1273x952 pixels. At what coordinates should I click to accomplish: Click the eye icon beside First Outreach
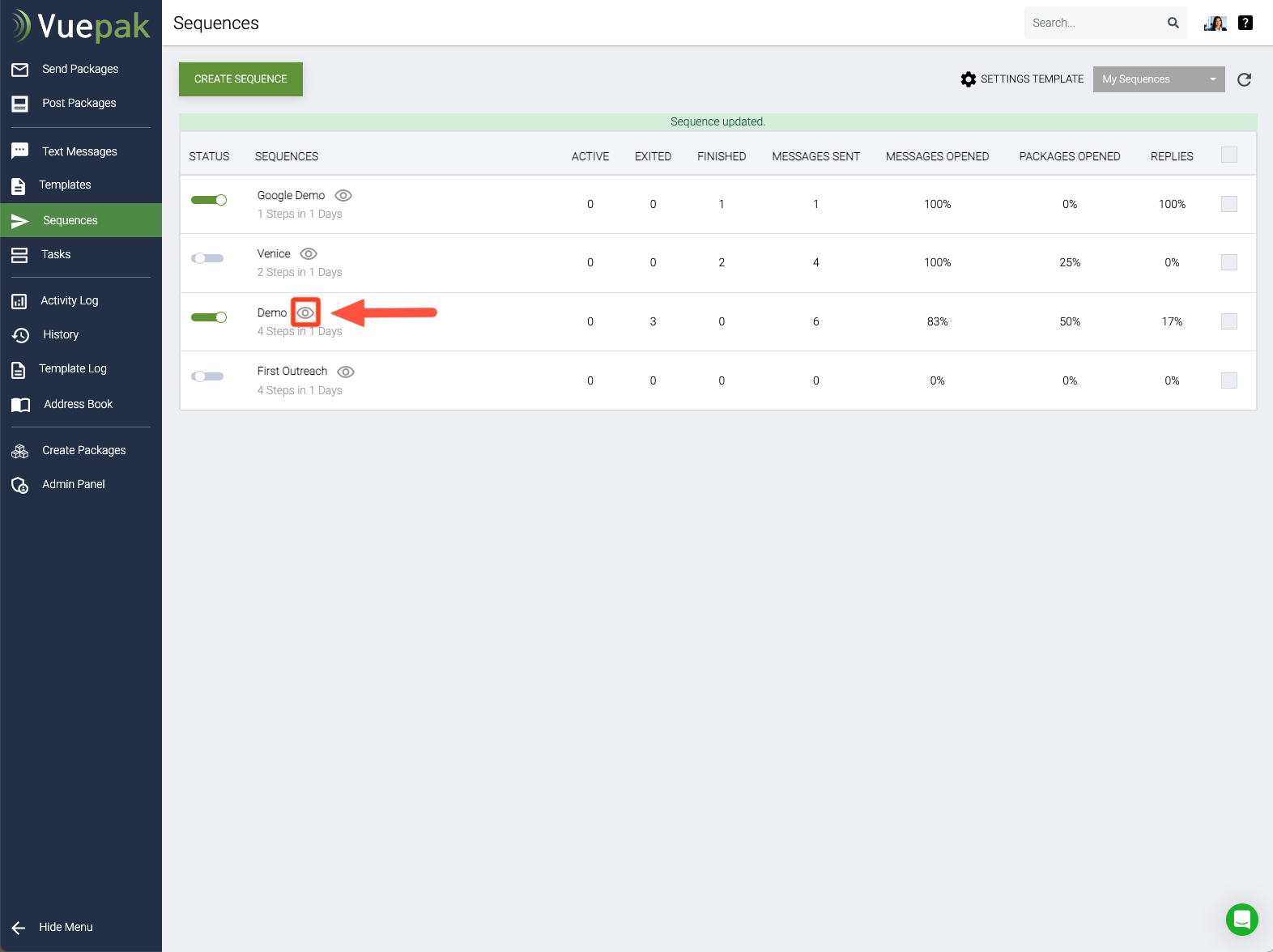[346, 372]
